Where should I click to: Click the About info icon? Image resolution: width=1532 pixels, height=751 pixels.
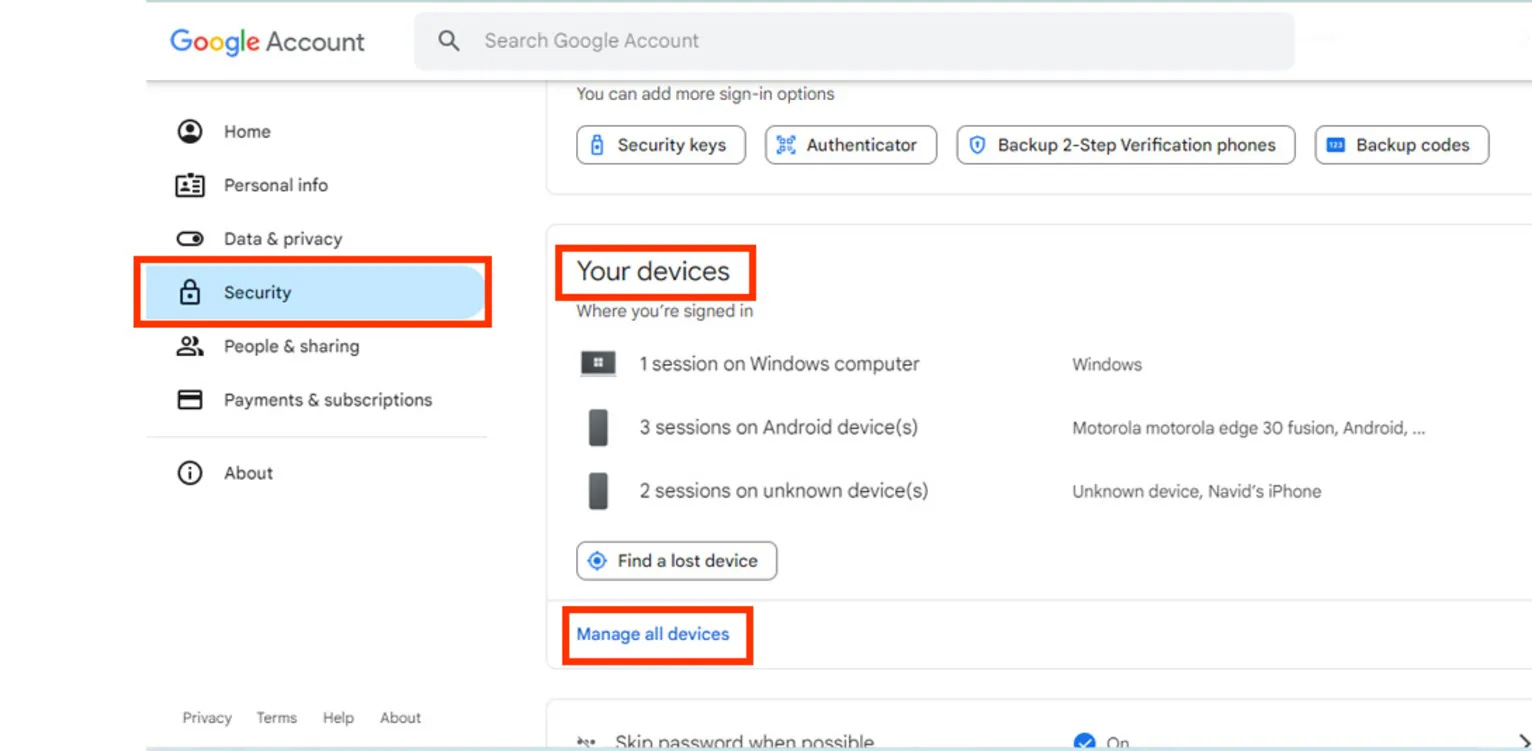coord(190,473)
